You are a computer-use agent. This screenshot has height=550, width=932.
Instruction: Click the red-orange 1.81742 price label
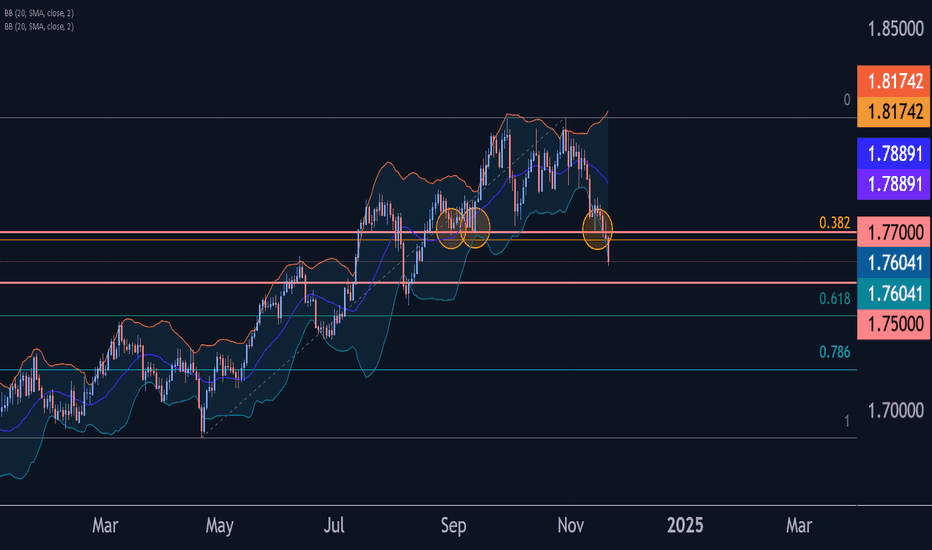pos(893,81)
